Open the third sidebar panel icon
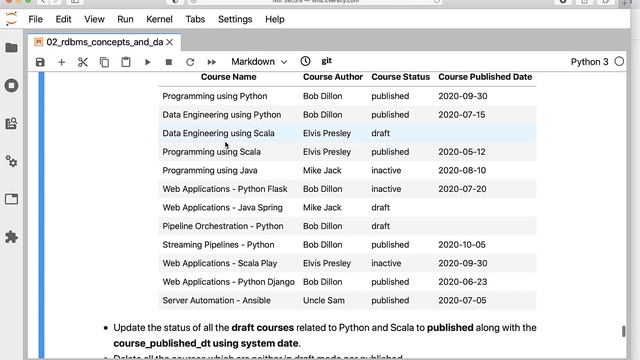This screenshot has width=640, height=360. tap(11, 123)
